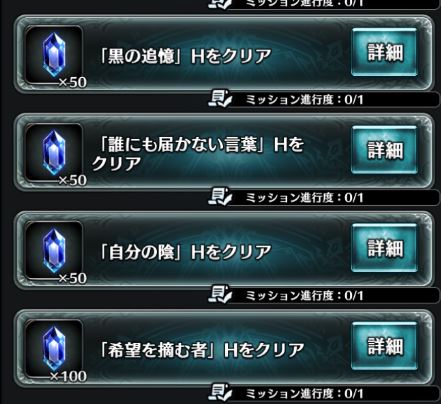This screenshot has height=404, width=441.
Task: Select the 「自分の陰」Hをクリア mission title
Action: (185, 252)
